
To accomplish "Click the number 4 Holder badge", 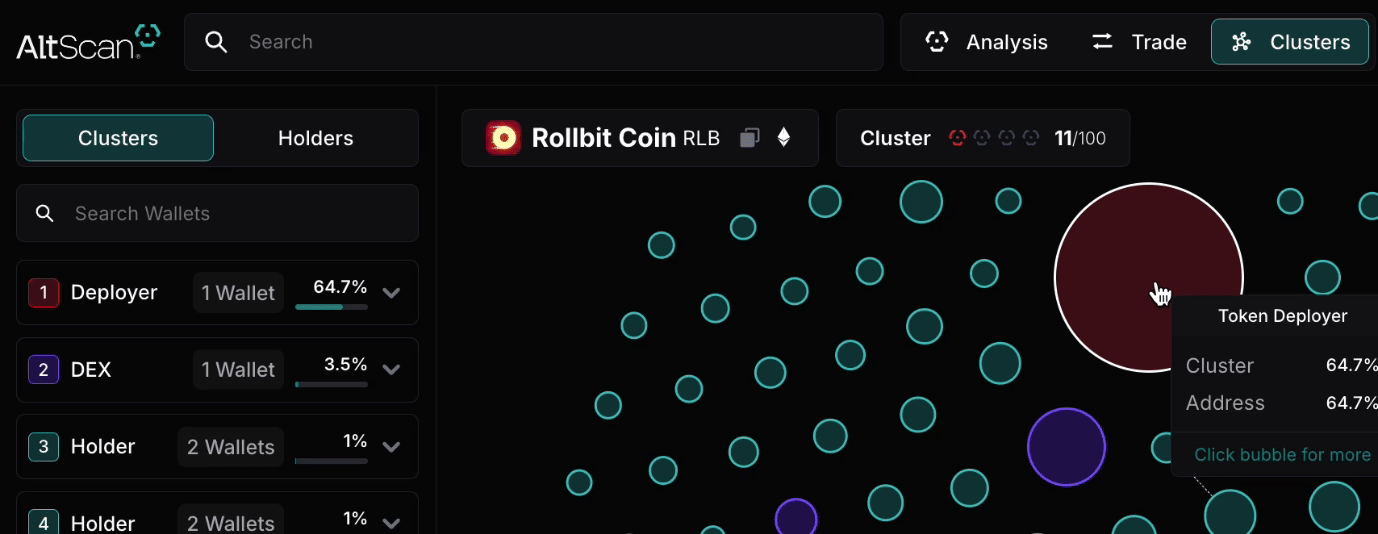I will 43,522.
